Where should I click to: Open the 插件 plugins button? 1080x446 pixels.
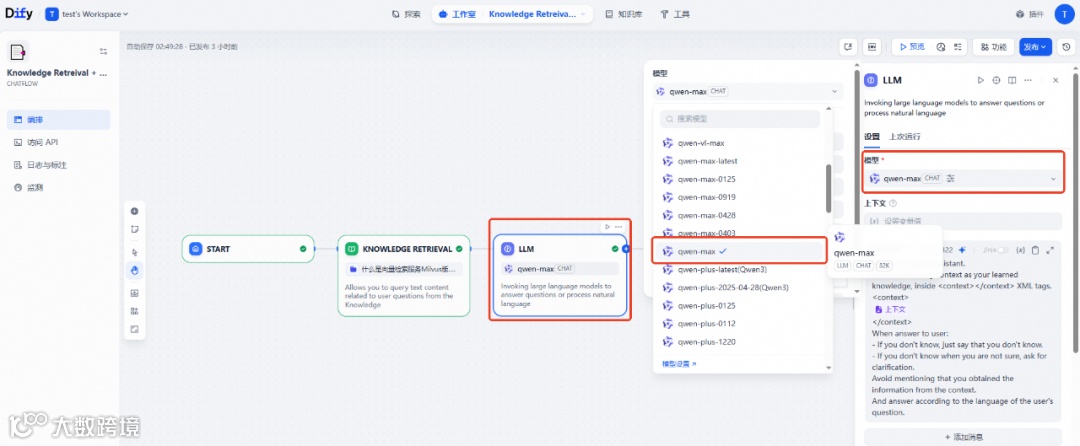click(x=1030, y=14)
